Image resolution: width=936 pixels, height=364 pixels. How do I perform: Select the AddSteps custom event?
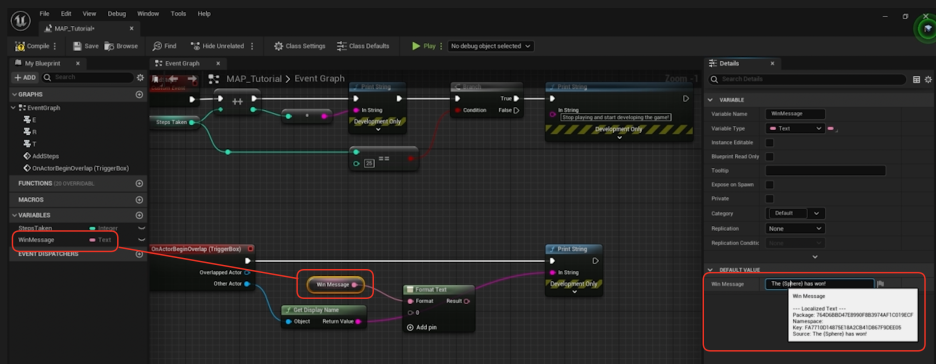41,156
